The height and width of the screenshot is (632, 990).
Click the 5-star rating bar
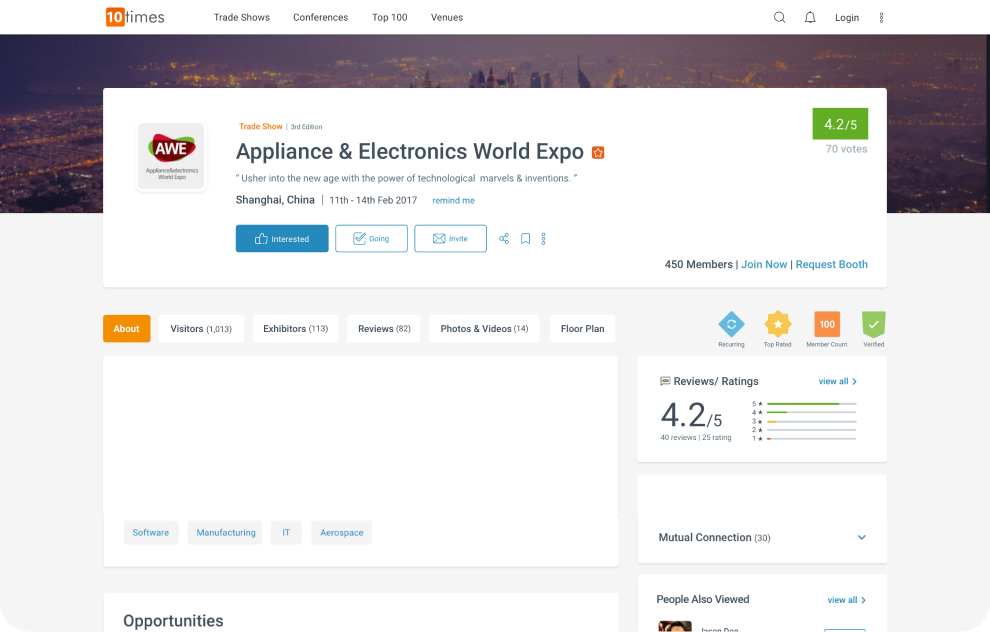(x=812, y=403)
